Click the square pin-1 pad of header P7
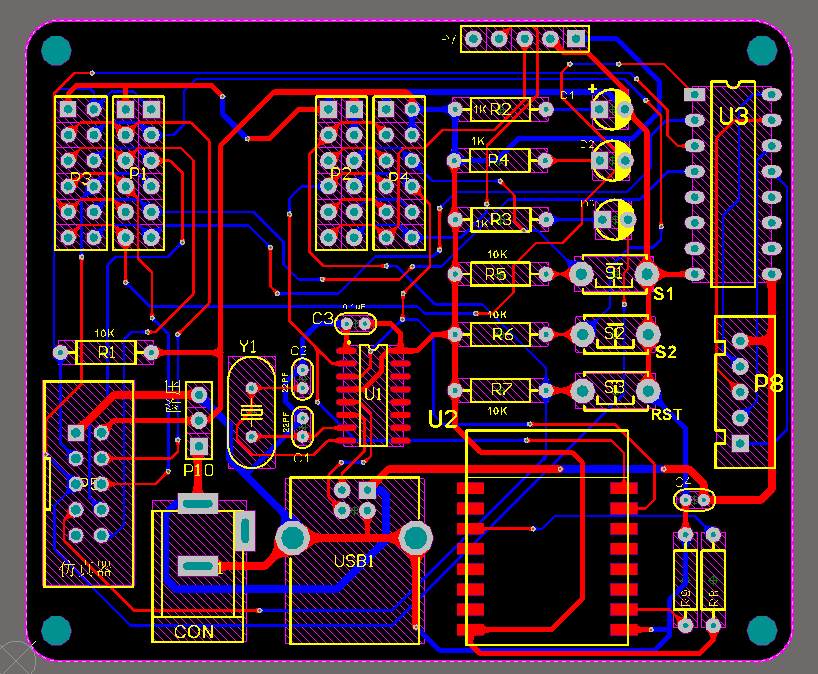The height and width of the screenshot is (674, 818). [576, 39]
